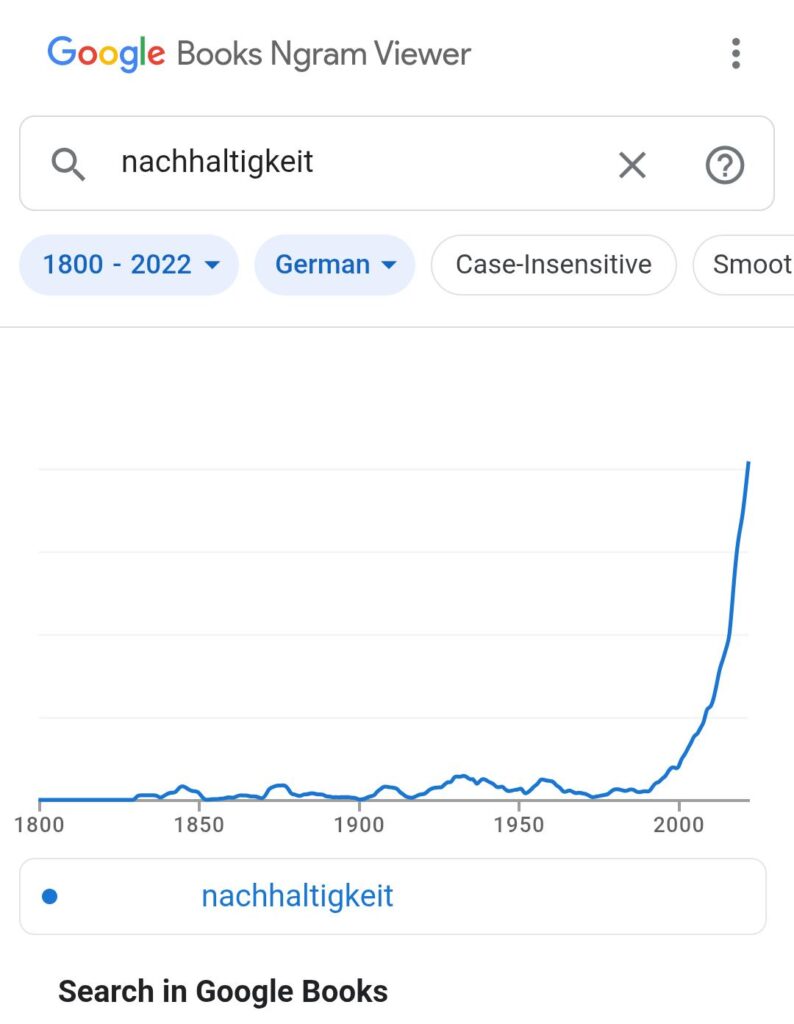794x1024 pixels.
Task: Click the peak of the blue trend line
Action: point(748,463)
